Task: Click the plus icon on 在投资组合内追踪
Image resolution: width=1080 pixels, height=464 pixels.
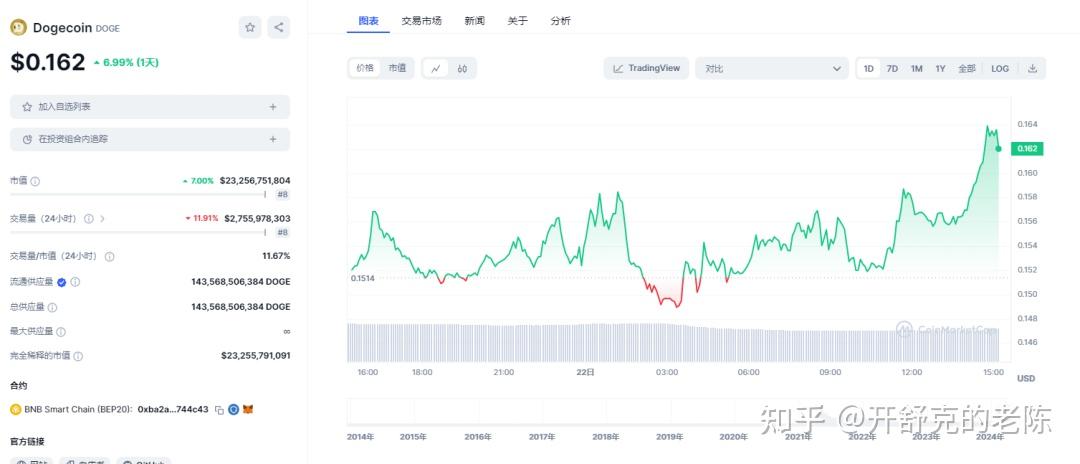Action: pyautogui.click(x=273, y=139)
